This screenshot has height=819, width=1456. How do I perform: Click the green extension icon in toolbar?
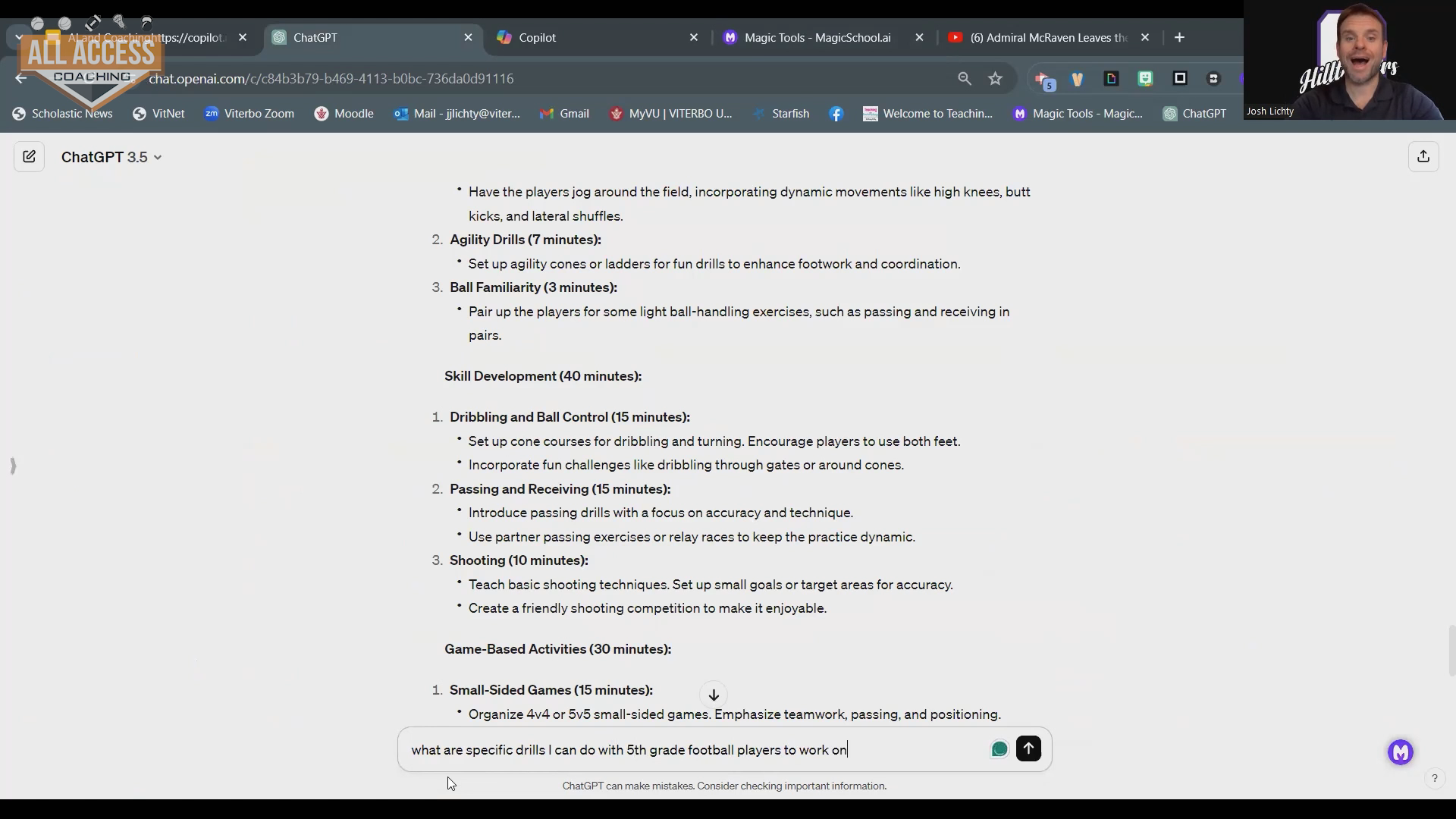1145,78
